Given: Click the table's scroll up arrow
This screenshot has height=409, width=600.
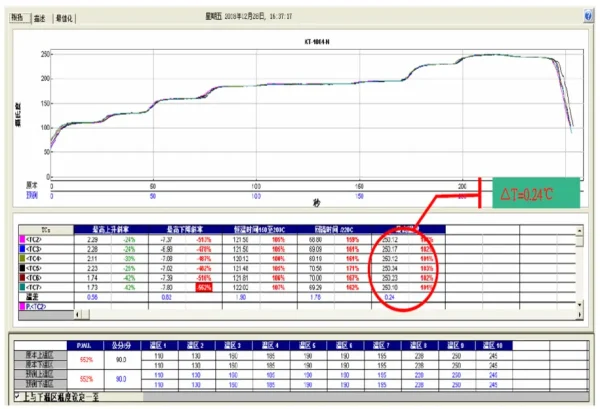Looking at the screenshot, I should (579, 231).
